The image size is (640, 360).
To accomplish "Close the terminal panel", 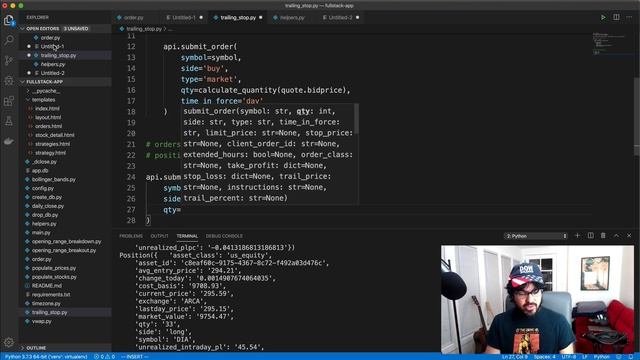I will 629,236.
